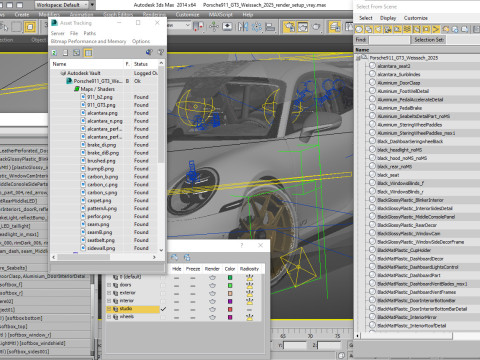This screenshot has height=360, width=480.
Task: Click the Align tool in main toolbar
Action: point(269,27)
